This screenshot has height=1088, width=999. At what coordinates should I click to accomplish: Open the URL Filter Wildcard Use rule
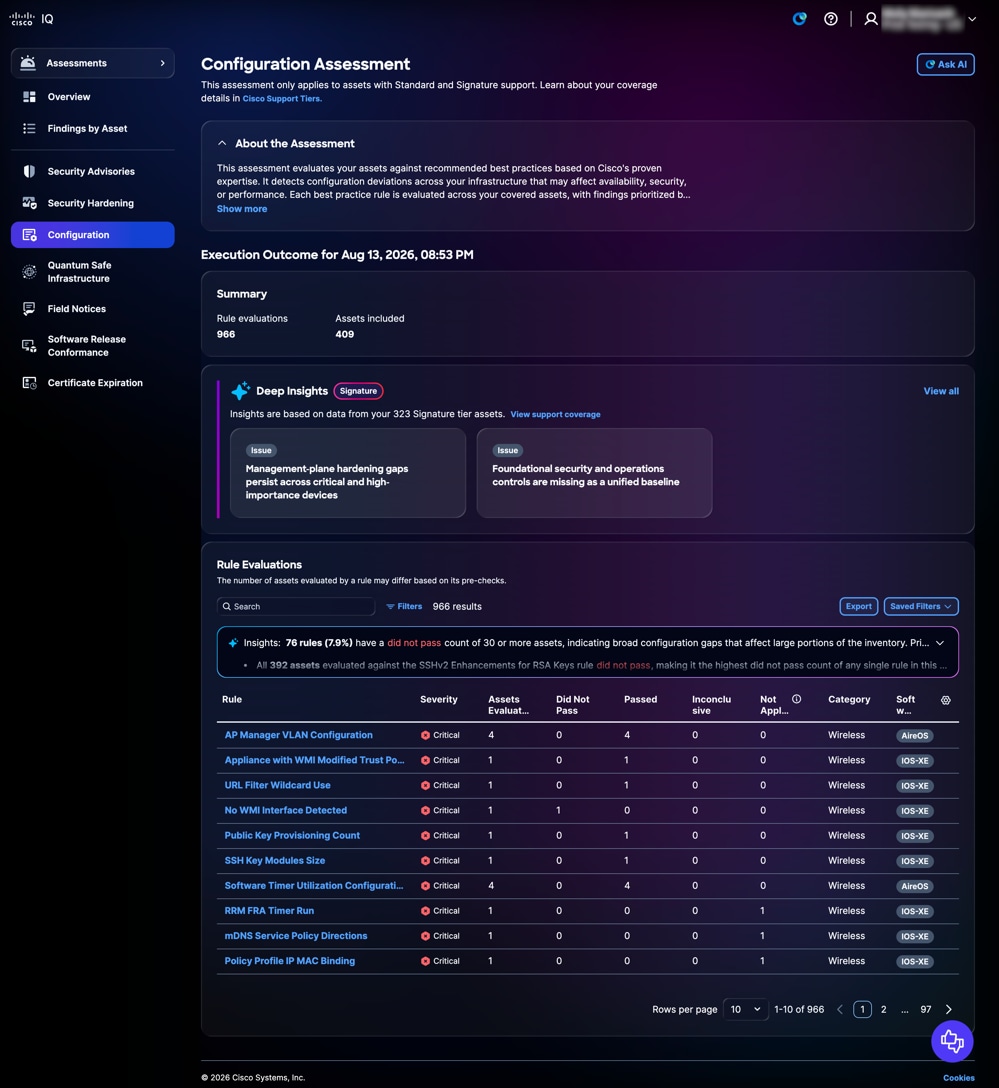278,785
